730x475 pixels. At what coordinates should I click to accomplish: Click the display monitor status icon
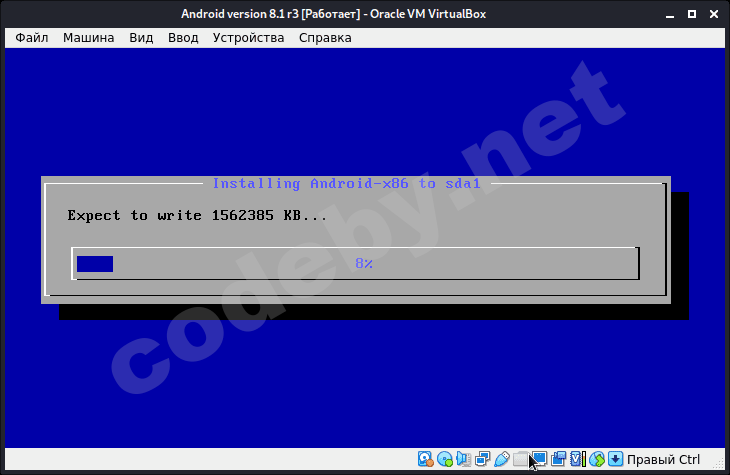pos(540,459)
